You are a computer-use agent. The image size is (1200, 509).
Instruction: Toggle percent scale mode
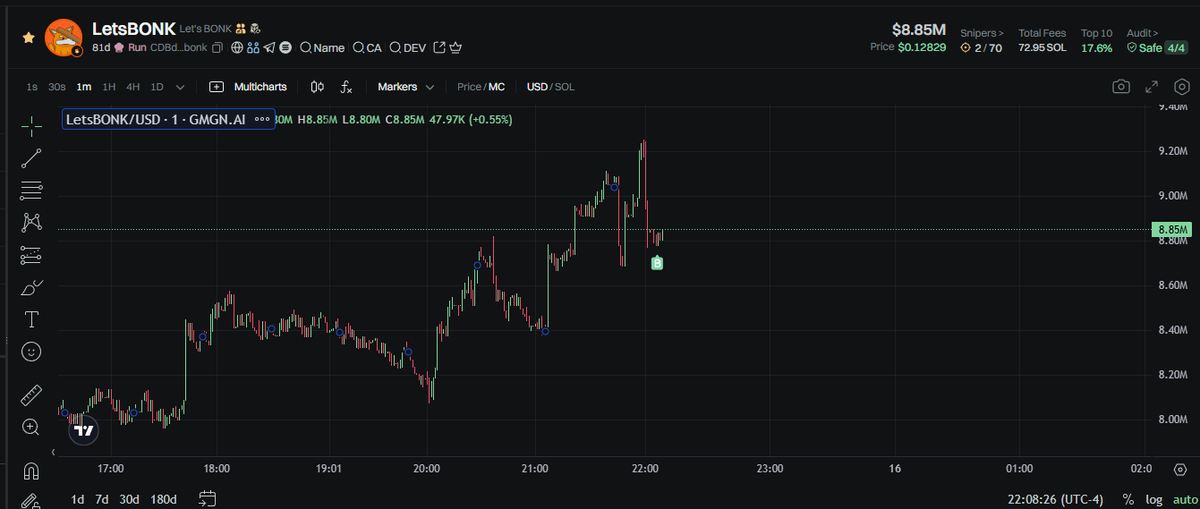point(1128,499)
